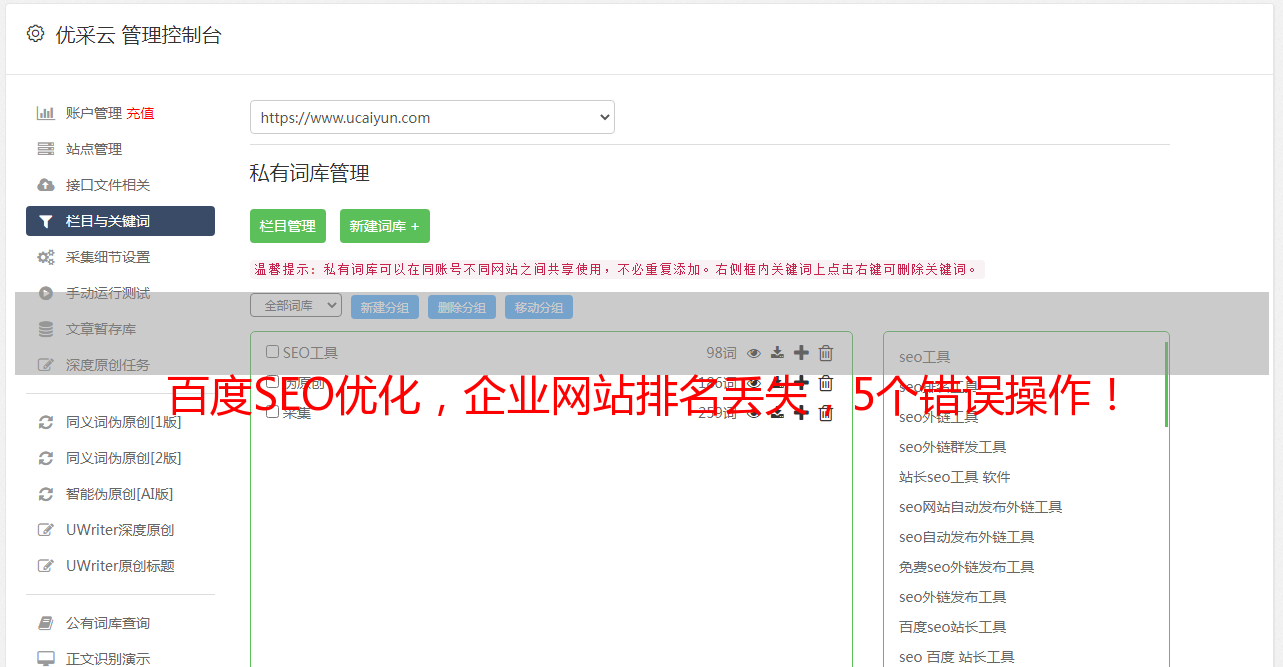Open 文章暂存库 in the sidebar

coord(101,329)
